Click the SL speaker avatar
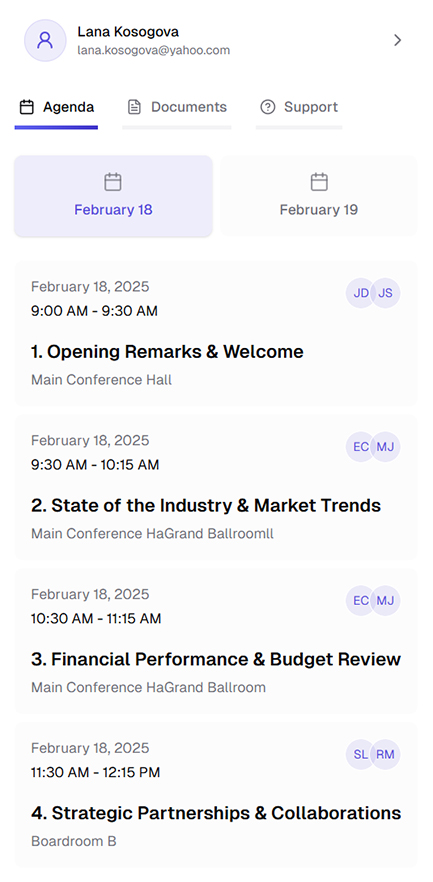Viewport: 433px width, 882px height. [x=360, y=754]
